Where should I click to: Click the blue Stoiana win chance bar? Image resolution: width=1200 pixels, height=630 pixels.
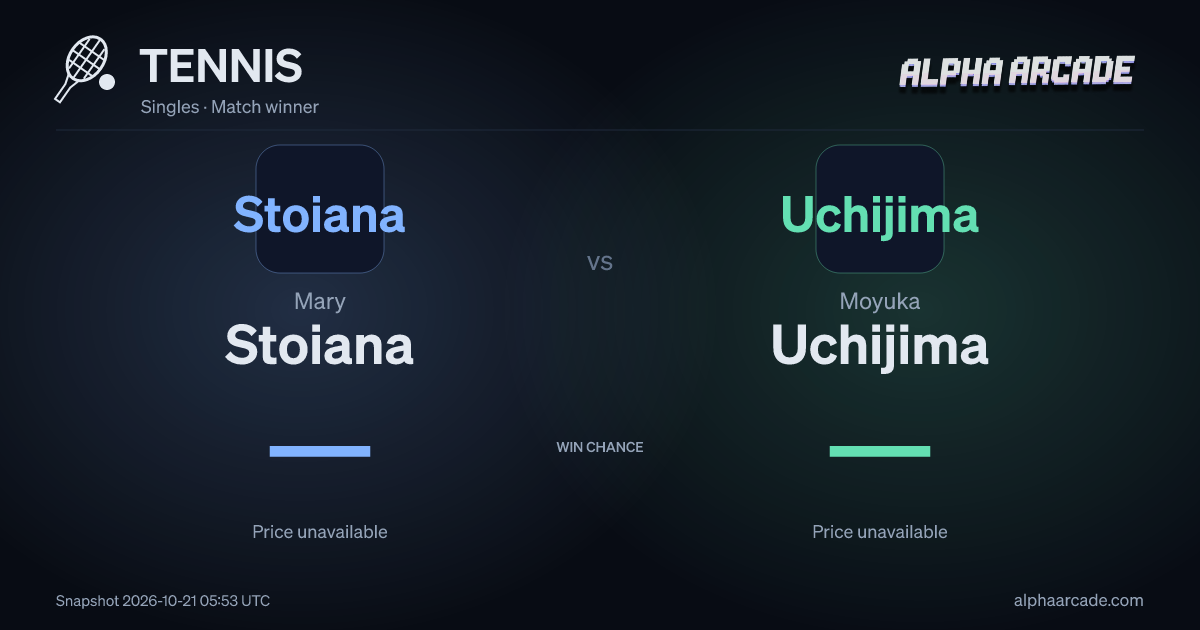click(320, 451)
